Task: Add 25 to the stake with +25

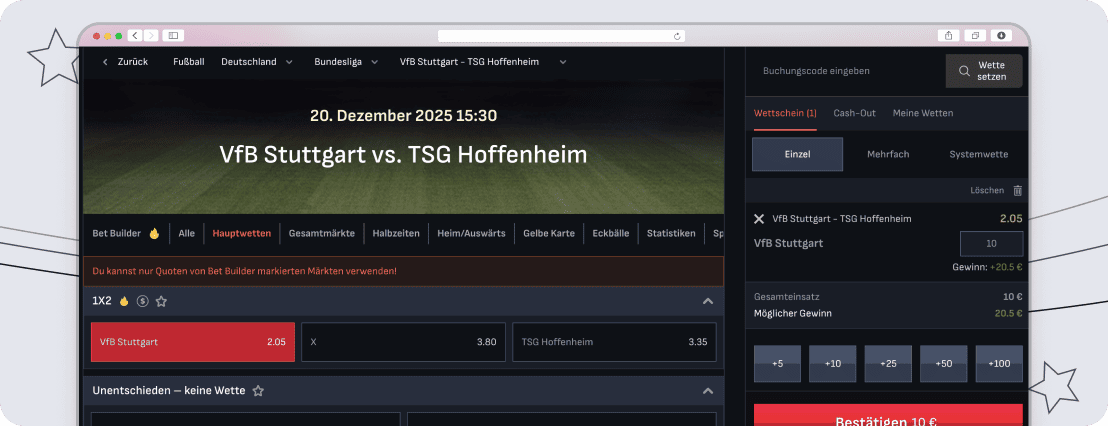Action: (888, 364)
